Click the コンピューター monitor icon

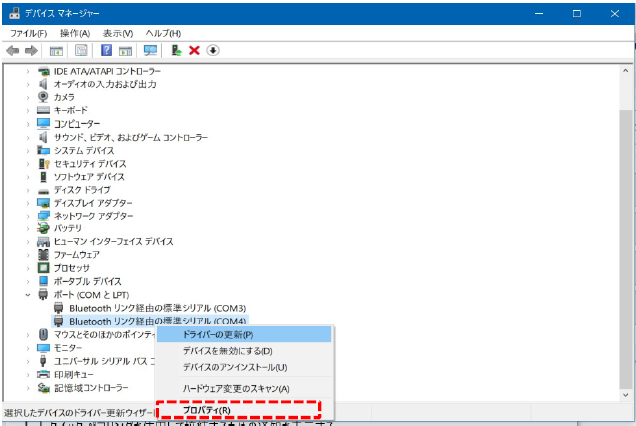(43, 123)
